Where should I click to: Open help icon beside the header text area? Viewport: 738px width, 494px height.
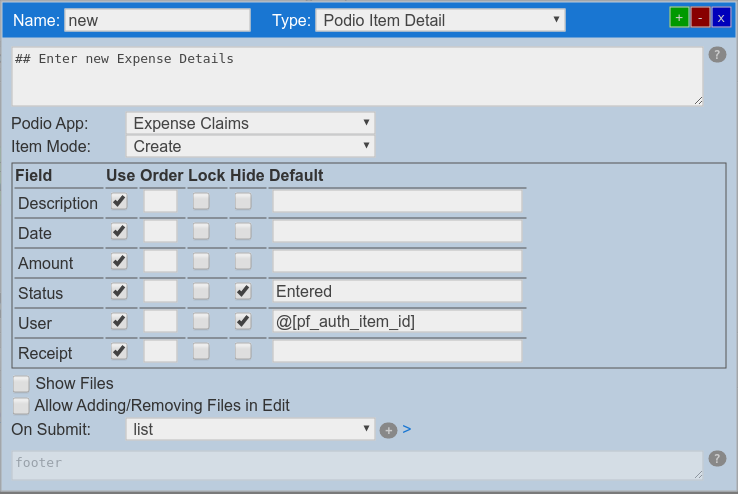(x=717, y=55)
